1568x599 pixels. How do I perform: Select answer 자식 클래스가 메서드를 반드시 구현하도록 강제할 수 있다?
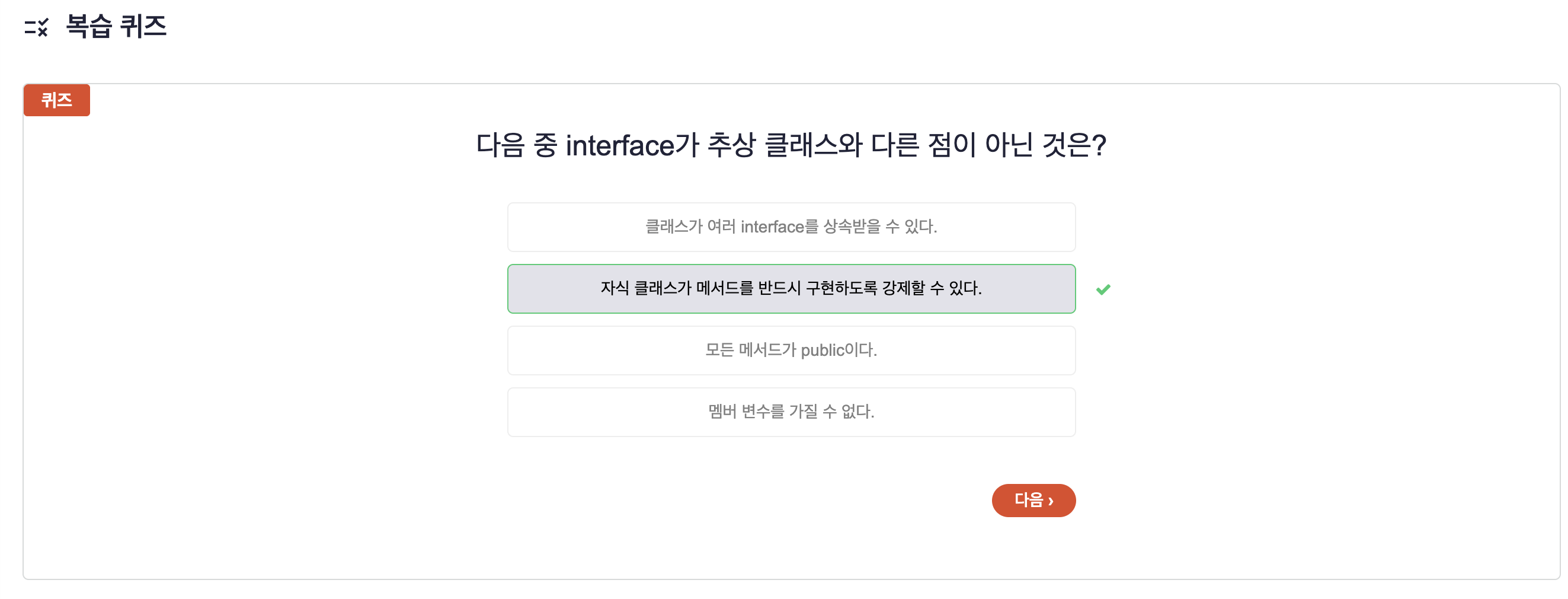791,289
